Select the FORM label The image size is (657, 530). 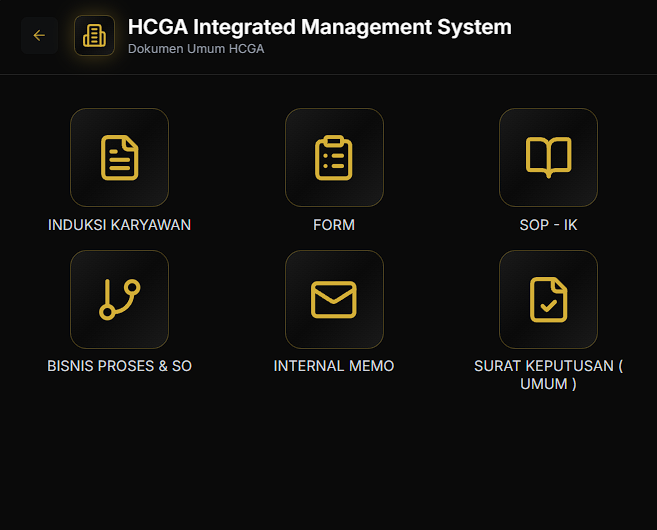pos(334,225)
